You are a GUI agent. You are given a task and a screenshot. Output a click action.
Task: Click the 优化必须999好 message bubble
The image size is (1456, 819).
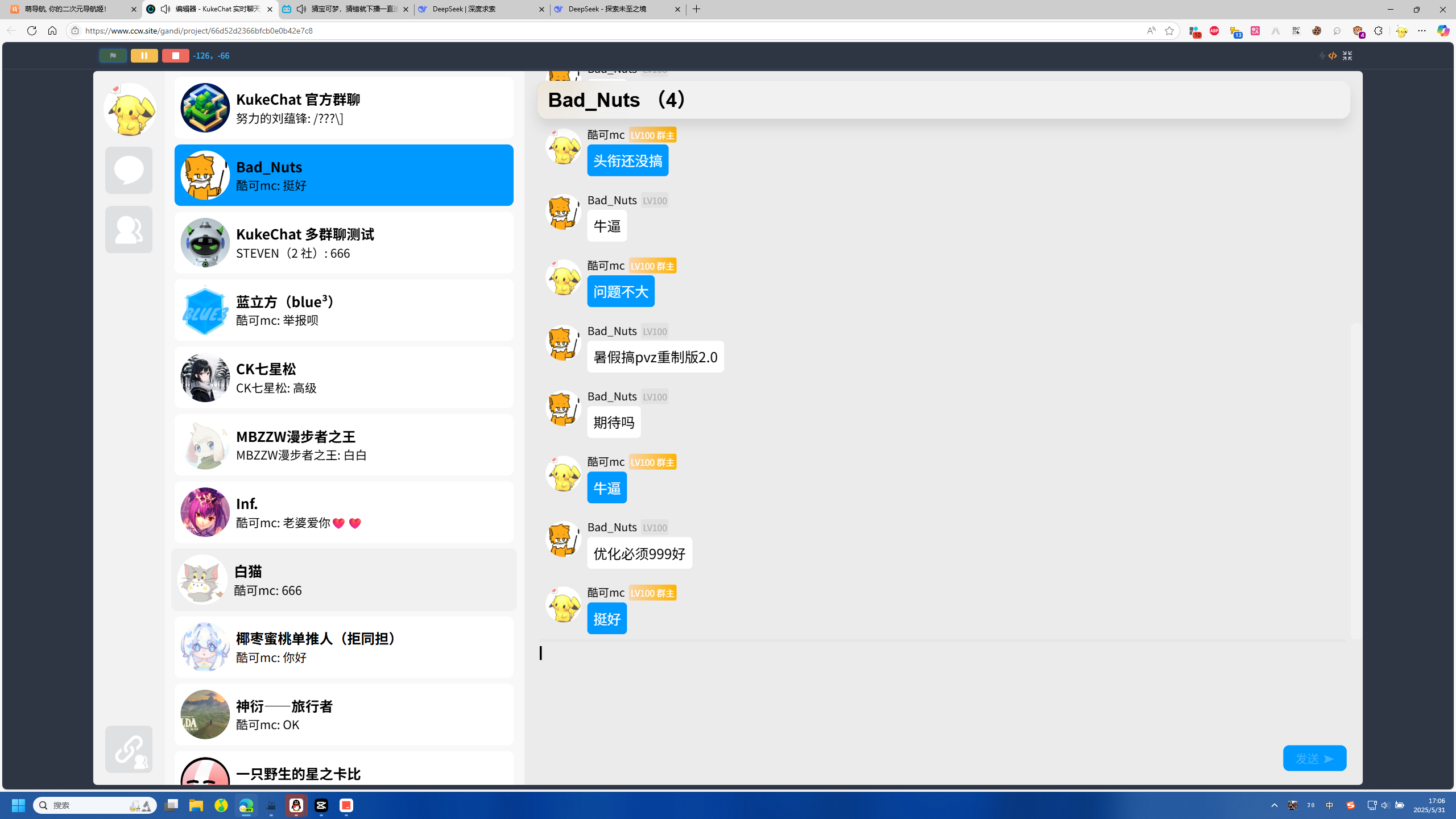[639, 553]
